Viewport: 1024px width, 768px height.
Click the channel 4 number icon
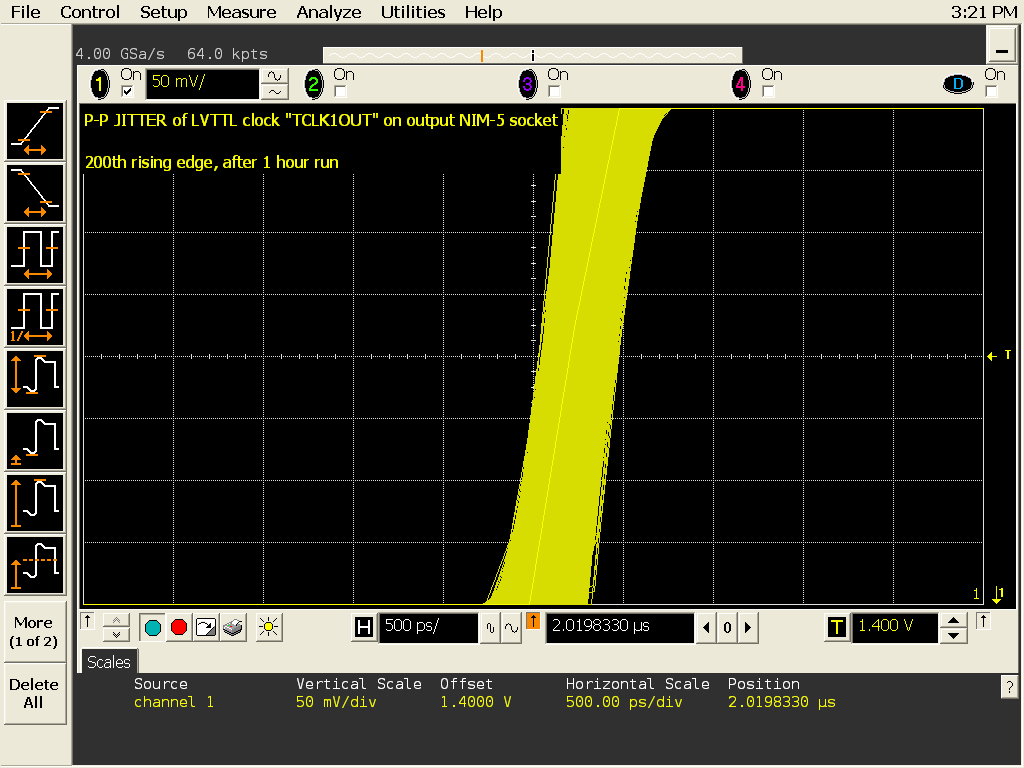tap(741, 84)
